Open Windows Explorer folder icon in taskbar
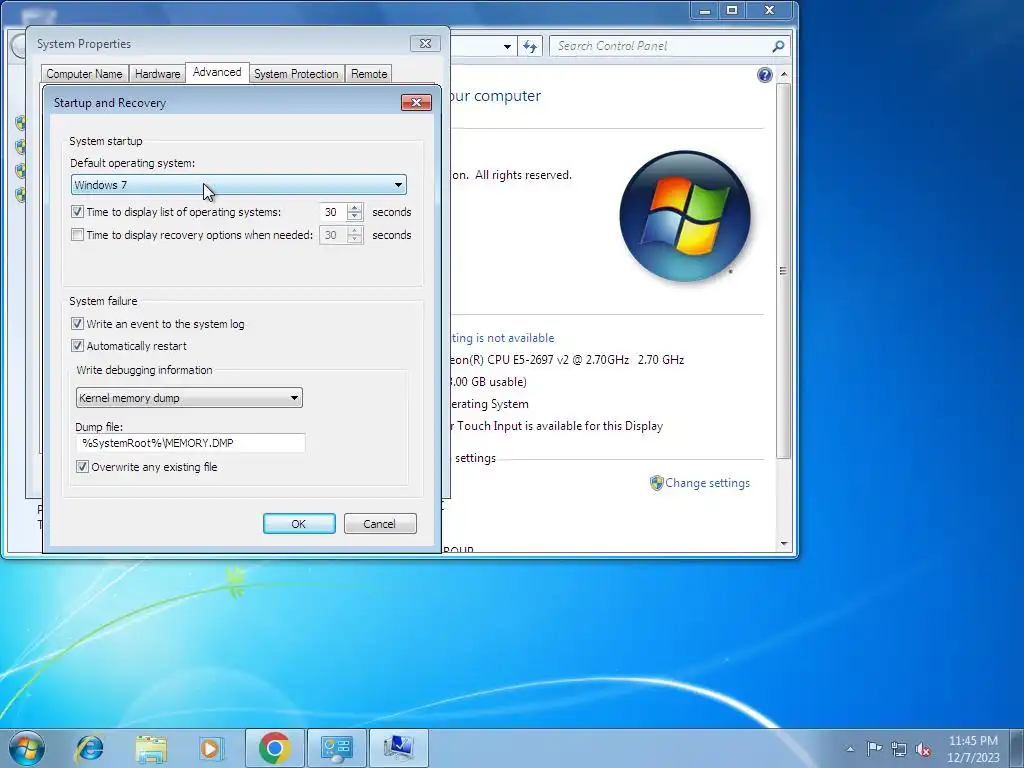The width and height of the screenshot is (1024, 768). [x=151, y=748]
